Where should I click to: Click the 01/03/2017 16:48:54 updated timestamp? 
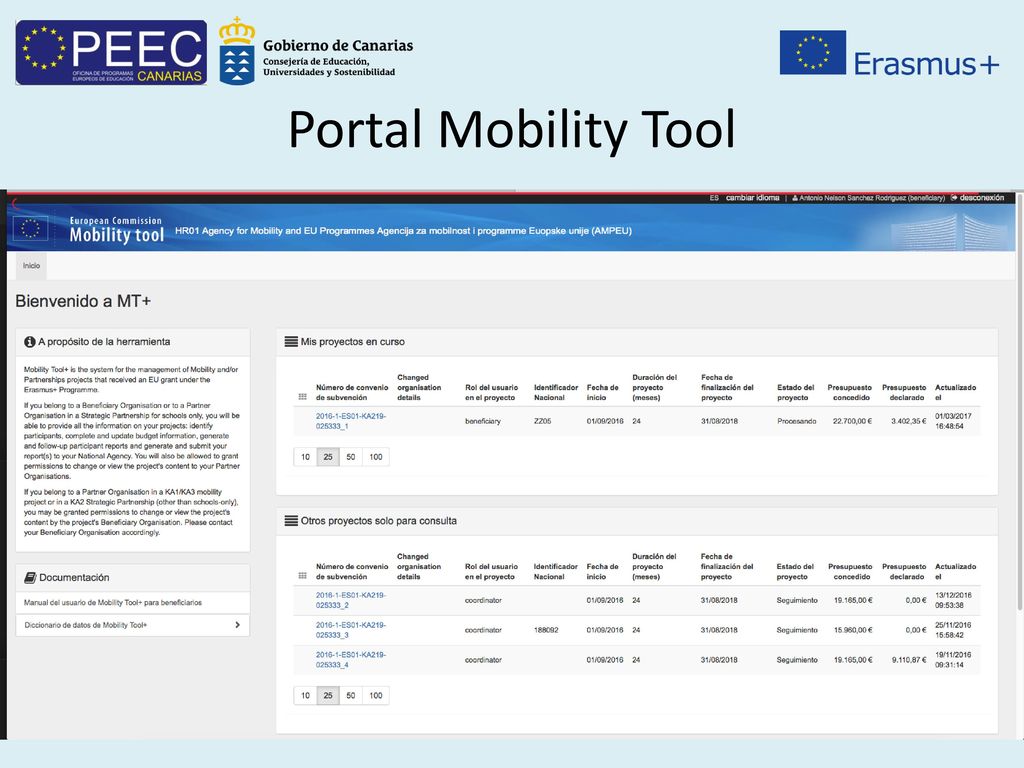pos(953,421)
